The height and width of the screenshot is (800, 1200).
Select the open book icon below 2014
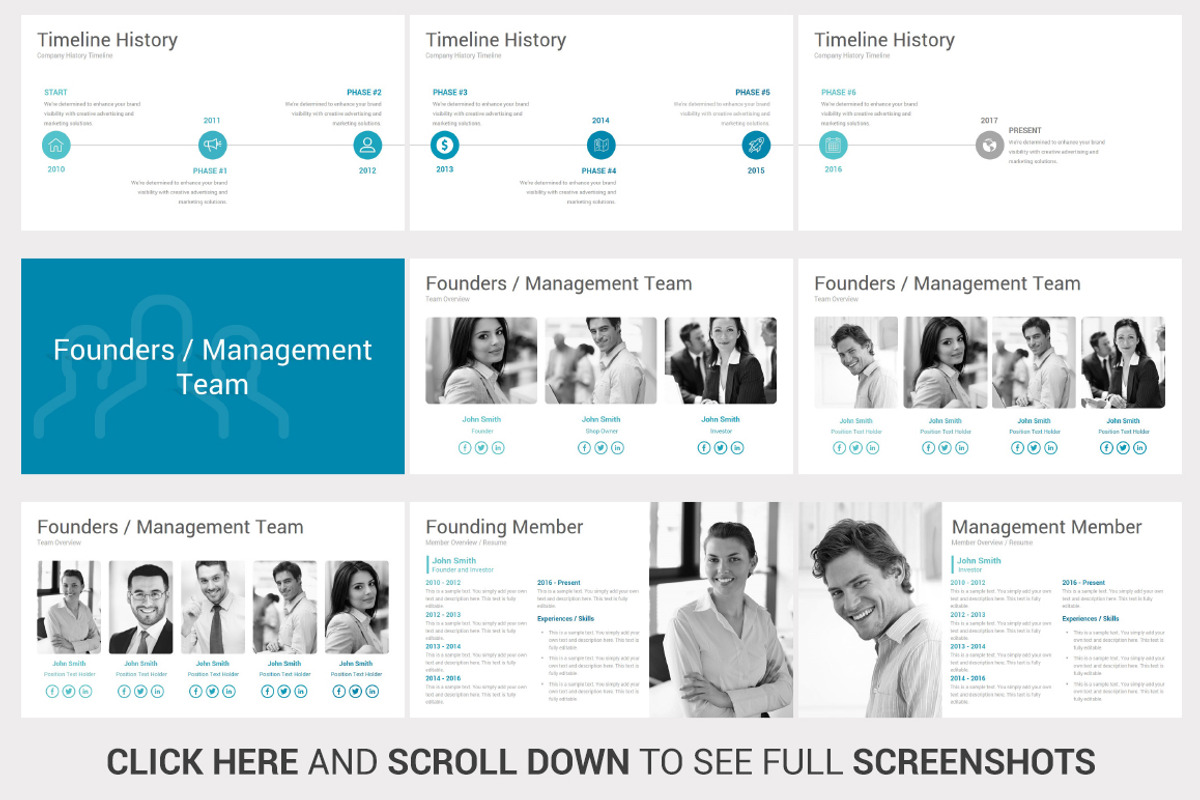tap(601, 145)
